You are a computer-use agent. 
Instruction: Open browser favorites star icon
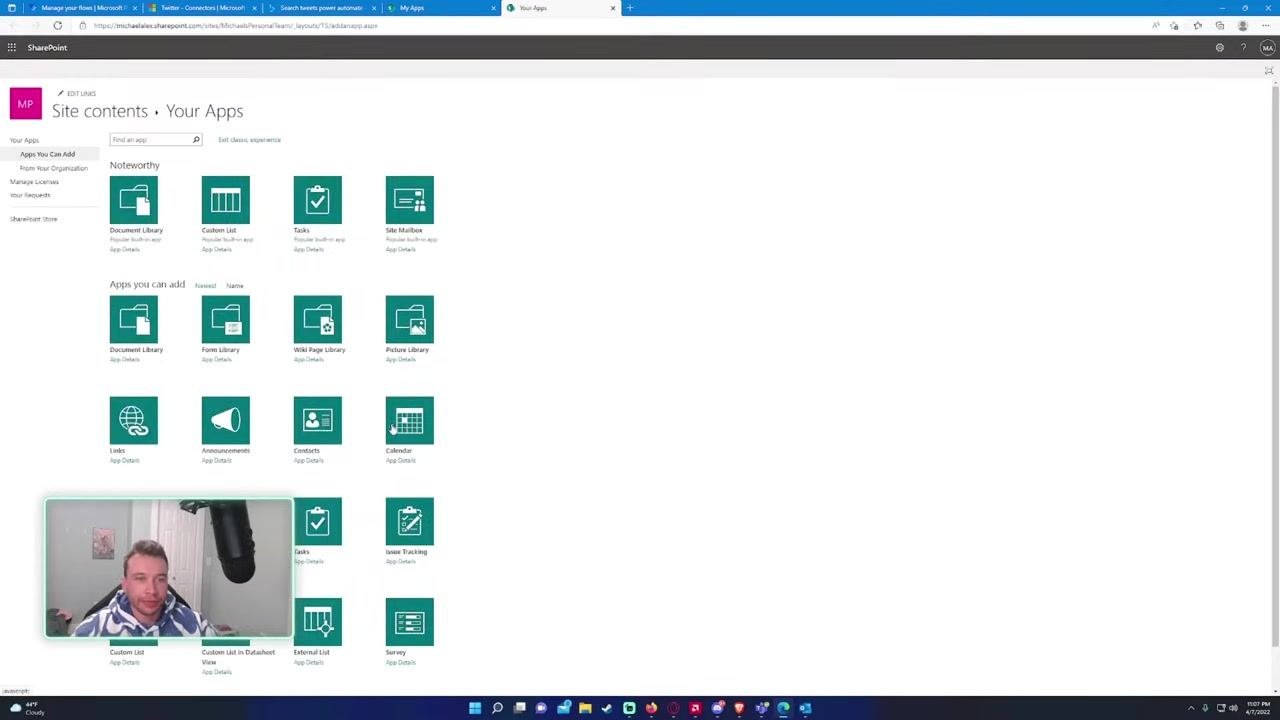pos(1197,26)
